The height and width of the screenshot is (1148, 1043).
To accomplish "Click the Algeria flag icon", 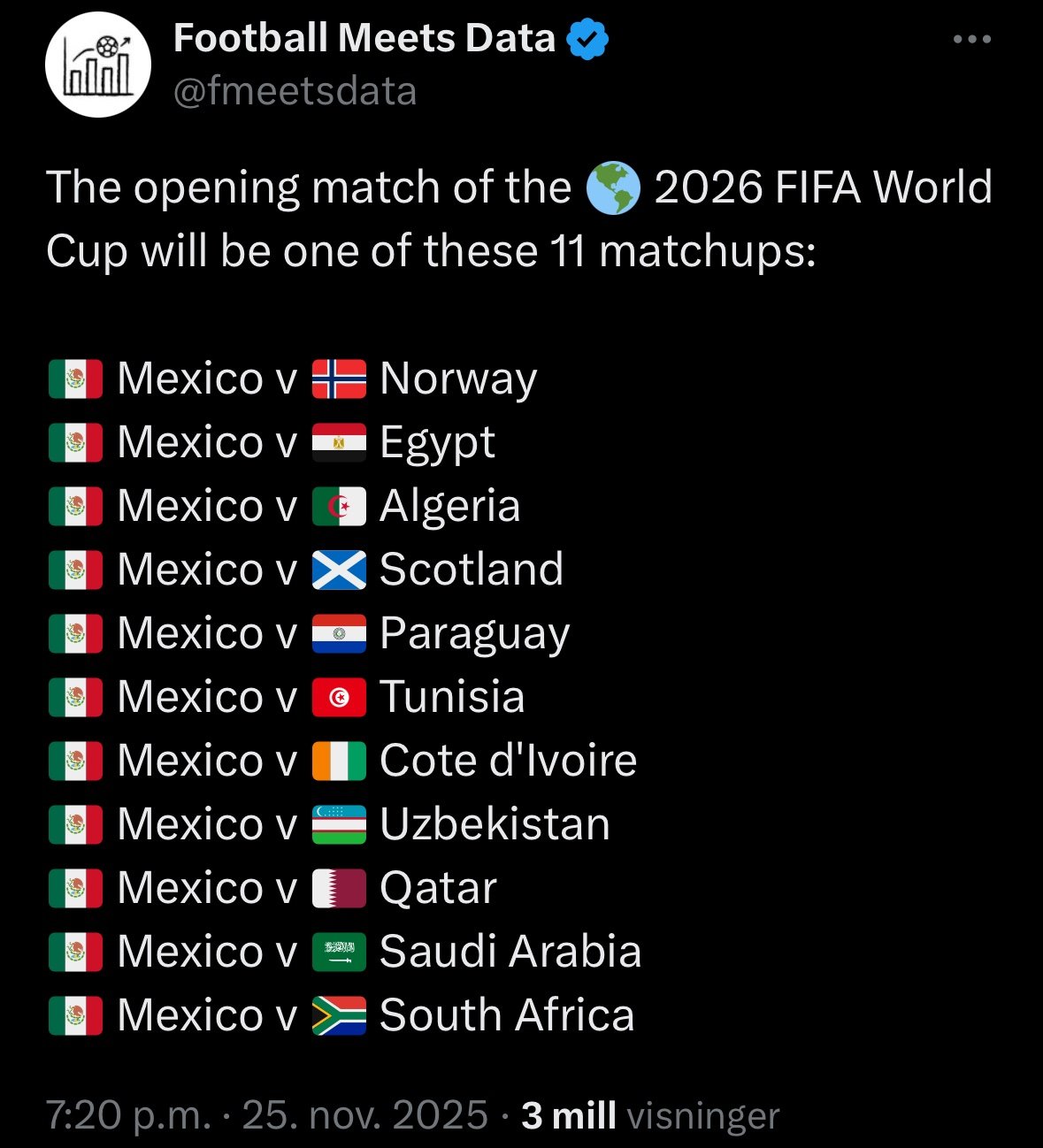I will point(339,507).
